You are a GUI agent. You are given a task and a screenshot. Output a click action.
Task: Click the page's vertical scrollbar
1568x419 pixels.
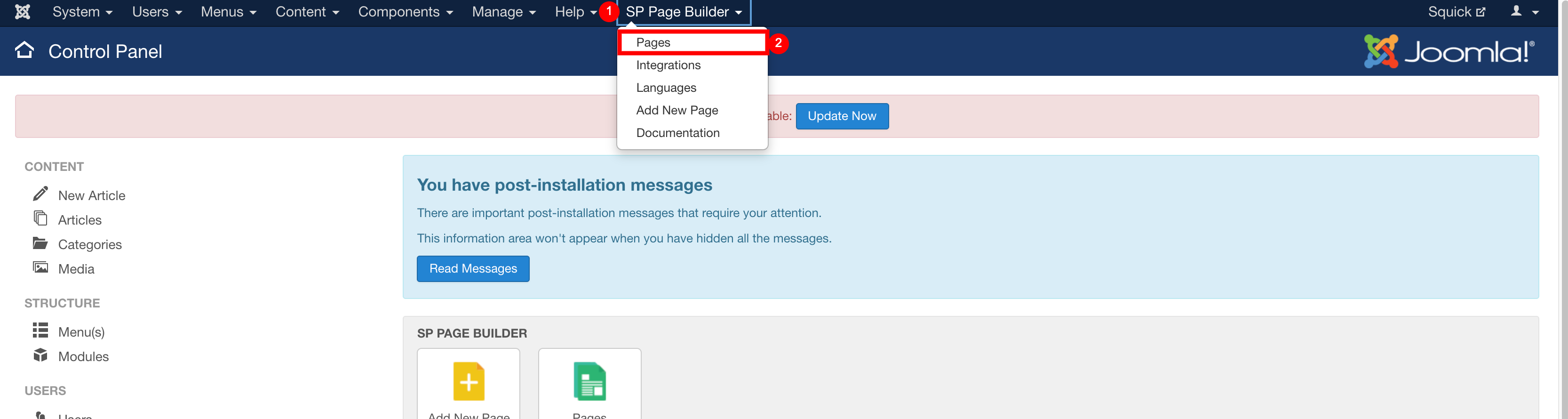click(x=1563, y=209)
